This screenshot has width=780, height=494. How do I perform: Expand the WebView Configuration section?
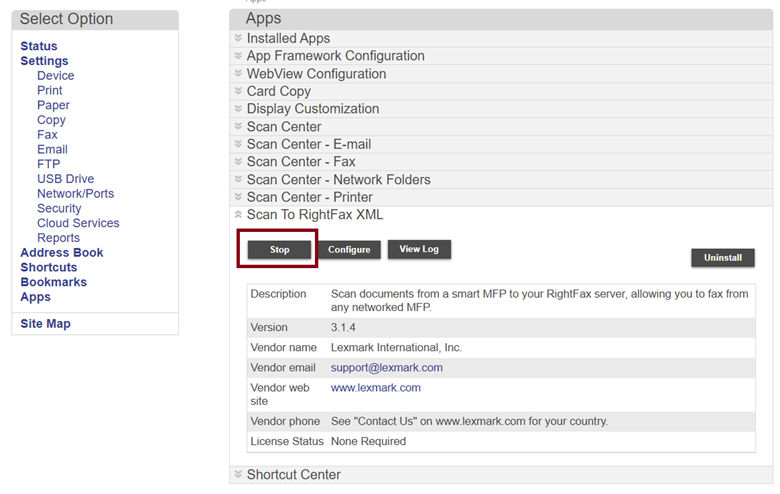click(316, 74)
